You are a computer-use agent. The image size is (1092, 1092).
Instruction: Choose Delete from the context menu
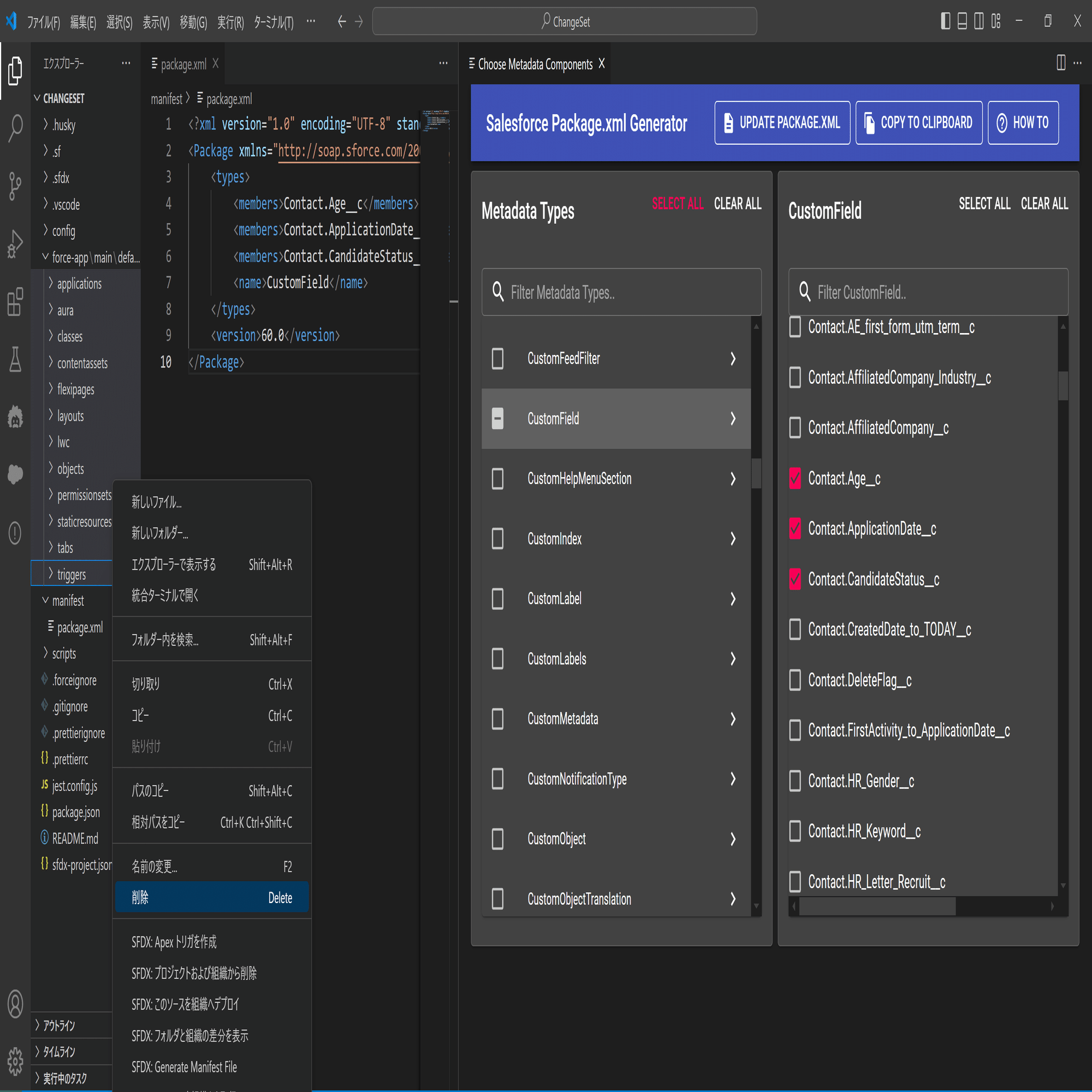(211, 897)
